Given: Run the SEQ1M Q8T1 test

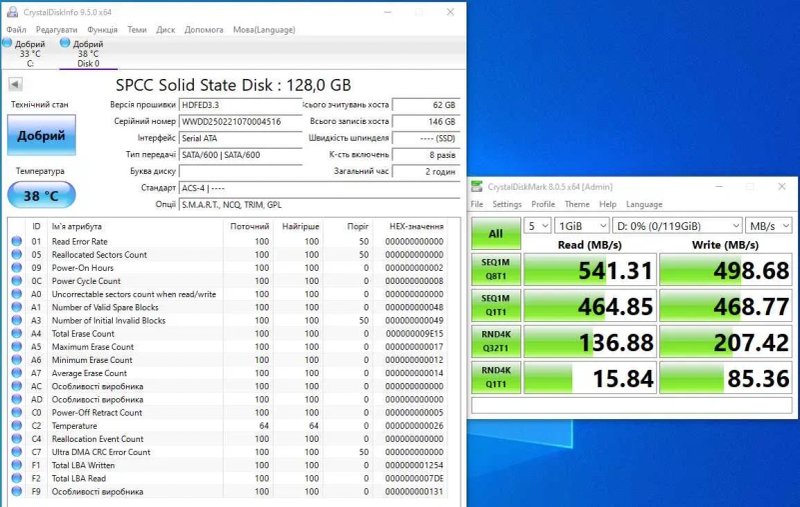Looking at the screenshot, I should (495, 269).
